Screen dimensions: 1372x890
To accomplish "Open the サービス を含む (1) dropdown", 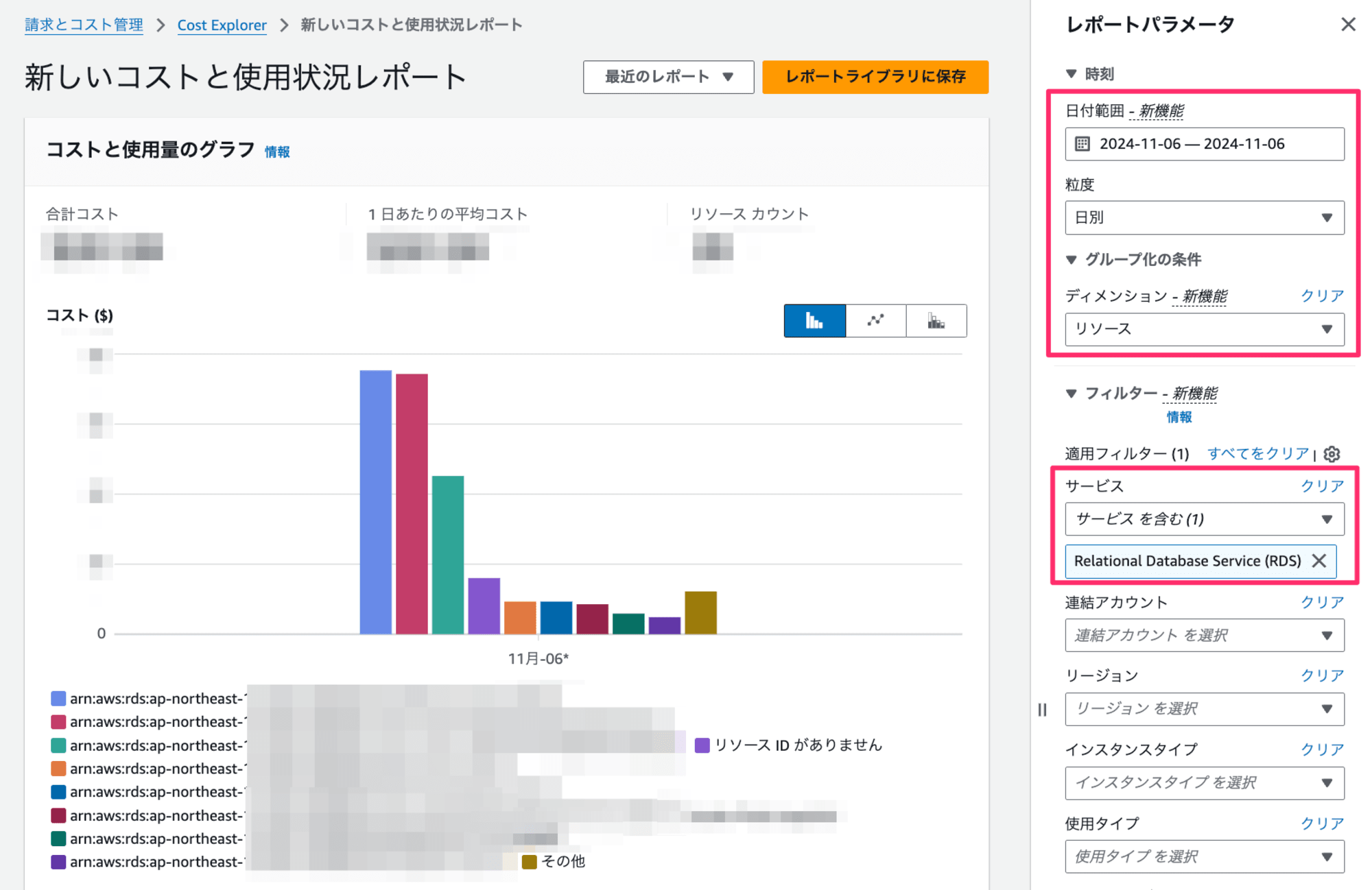I will pos(1205,519).
